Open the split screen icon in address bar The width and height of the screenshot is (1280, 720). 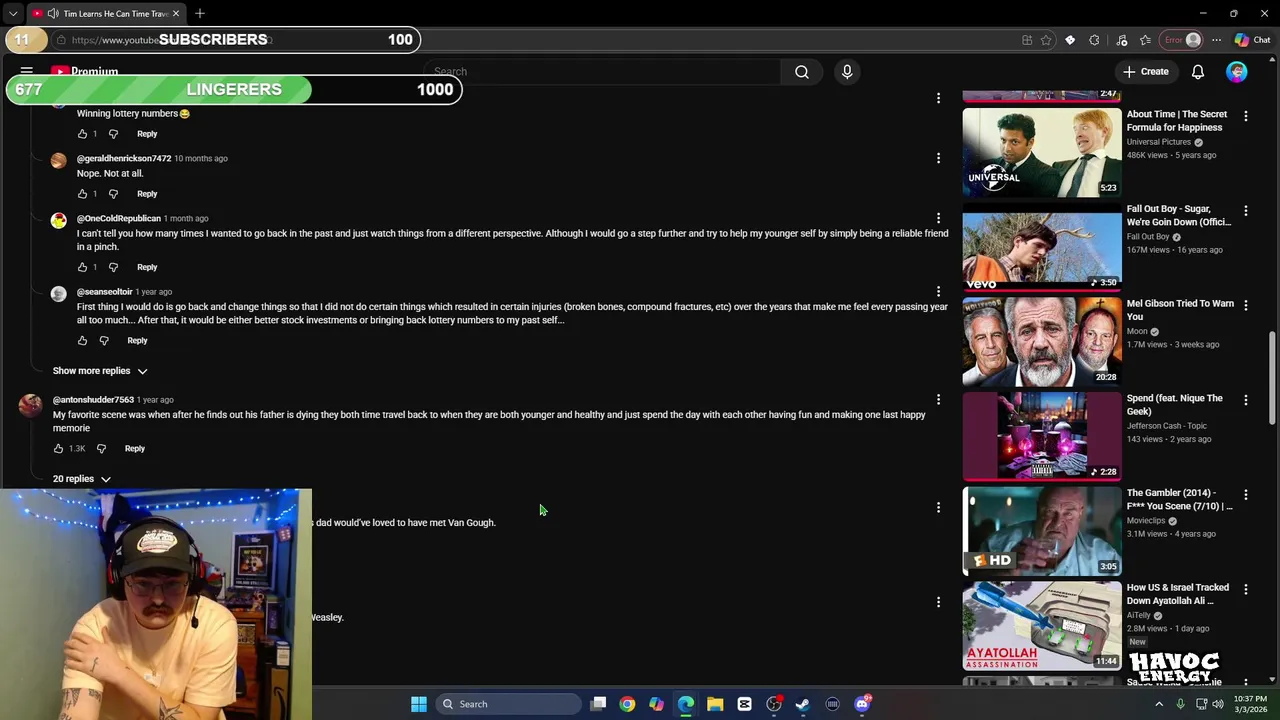(x=1027, y=40)
